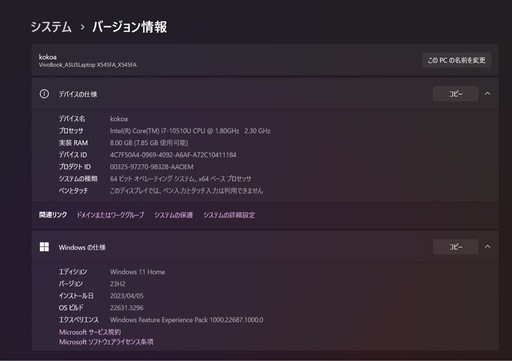Screen dimensions: 512x361
Task: Click the 64 ビット system type value
Action: coord(181,179)
